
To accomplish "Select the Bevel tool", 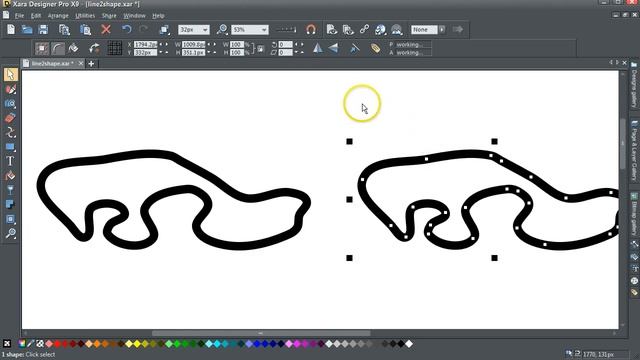I will (10, 219).
